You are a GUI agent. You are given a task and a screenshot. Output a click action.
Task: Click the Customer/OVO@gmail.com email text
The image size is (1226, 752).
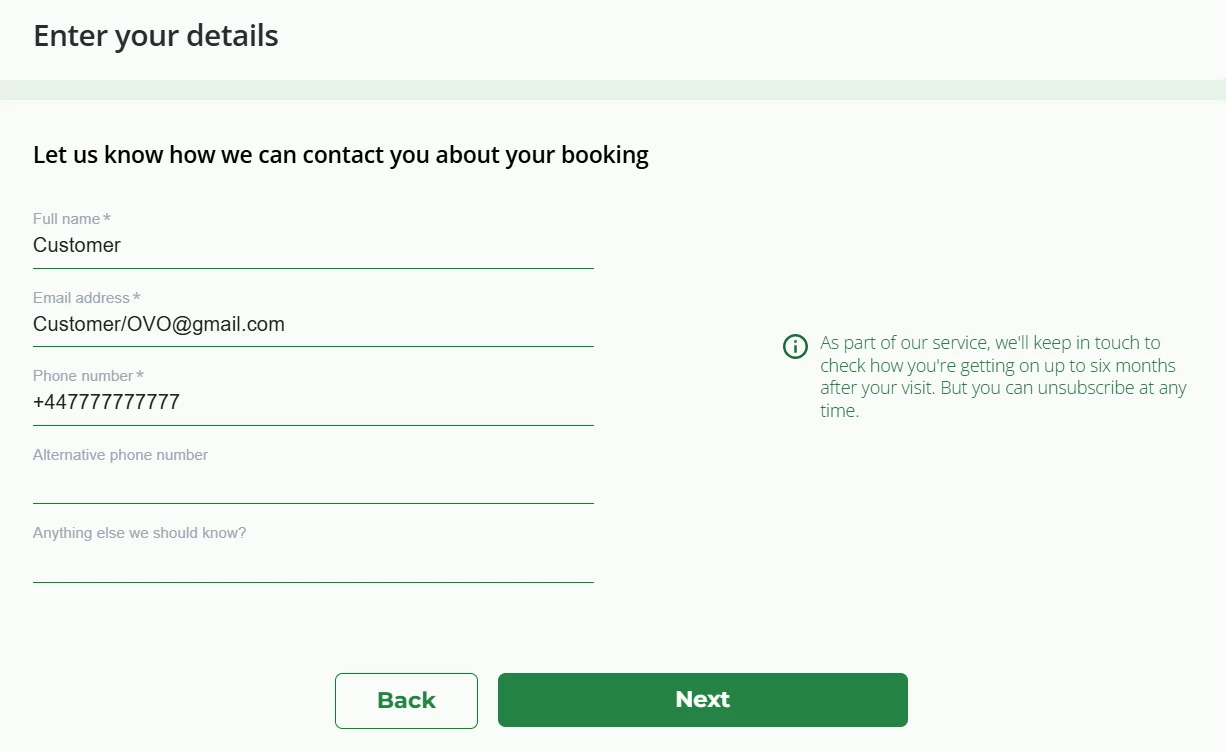click(x=159, y=325)
